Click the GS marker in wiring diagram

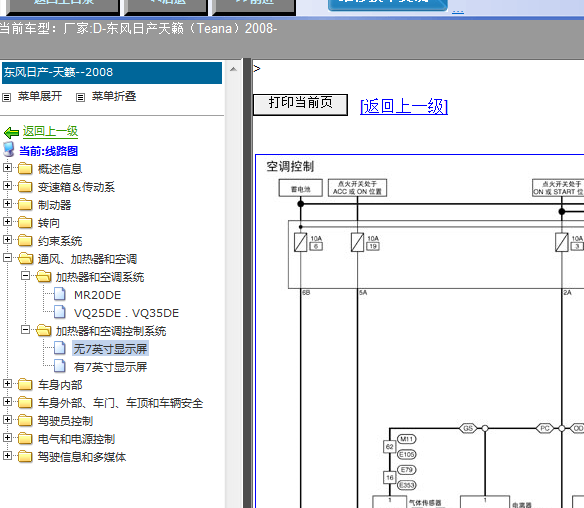468,428
